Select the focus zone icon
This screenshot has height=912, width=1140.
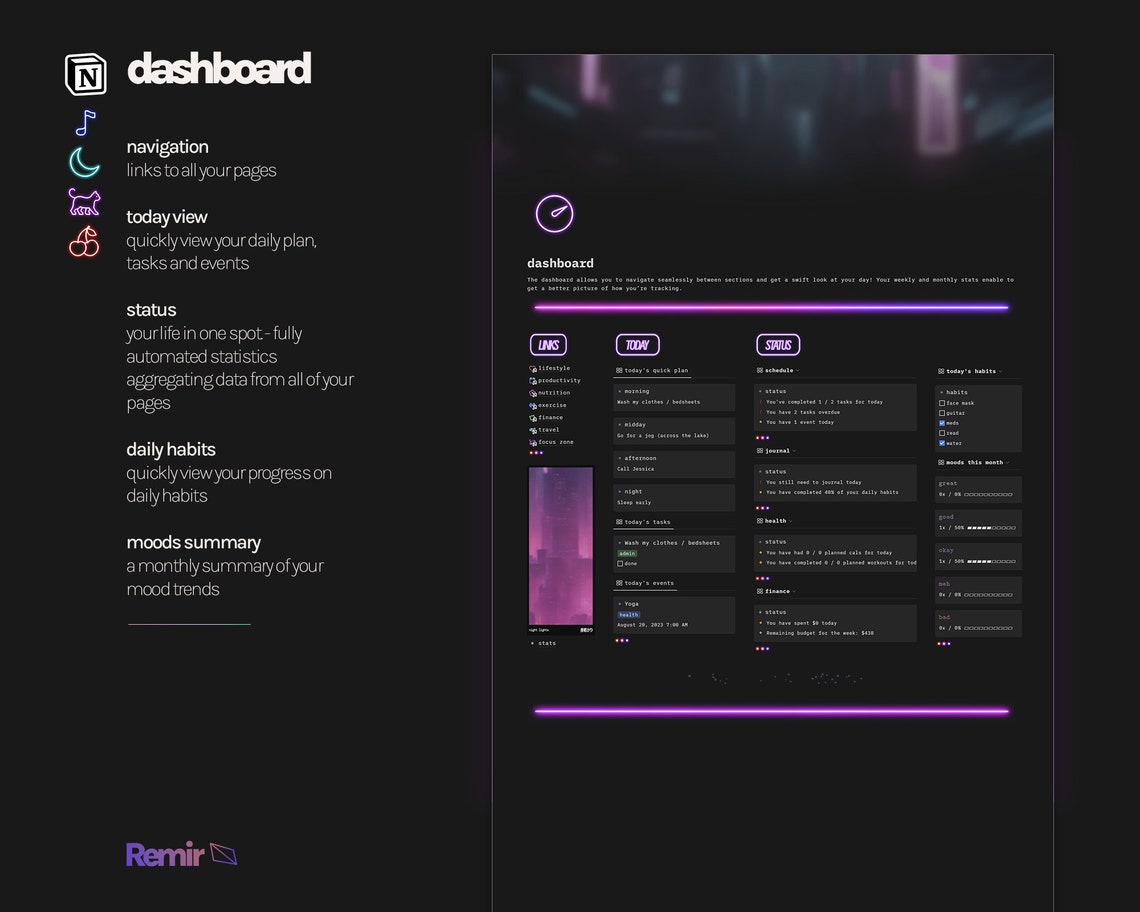tap(531, 442)
